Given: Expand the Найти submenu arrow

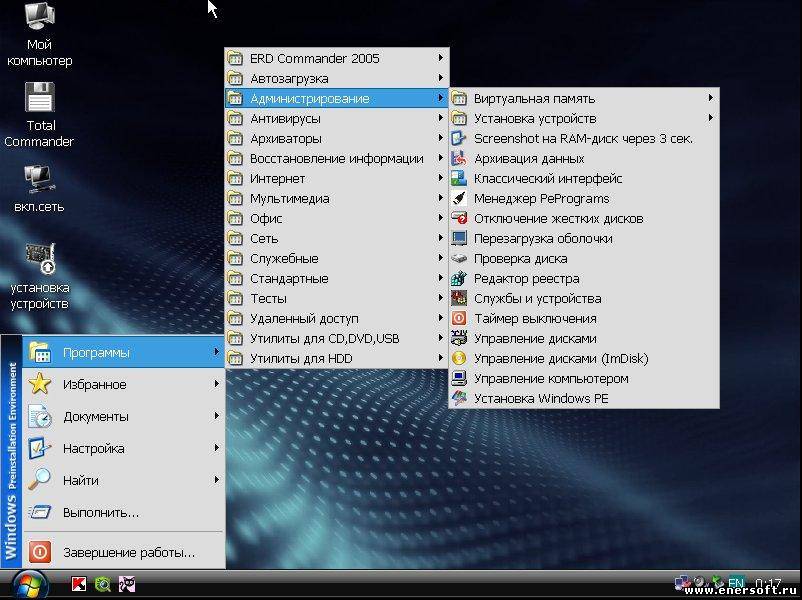Looking at the screenshot, I should point(217,480).
